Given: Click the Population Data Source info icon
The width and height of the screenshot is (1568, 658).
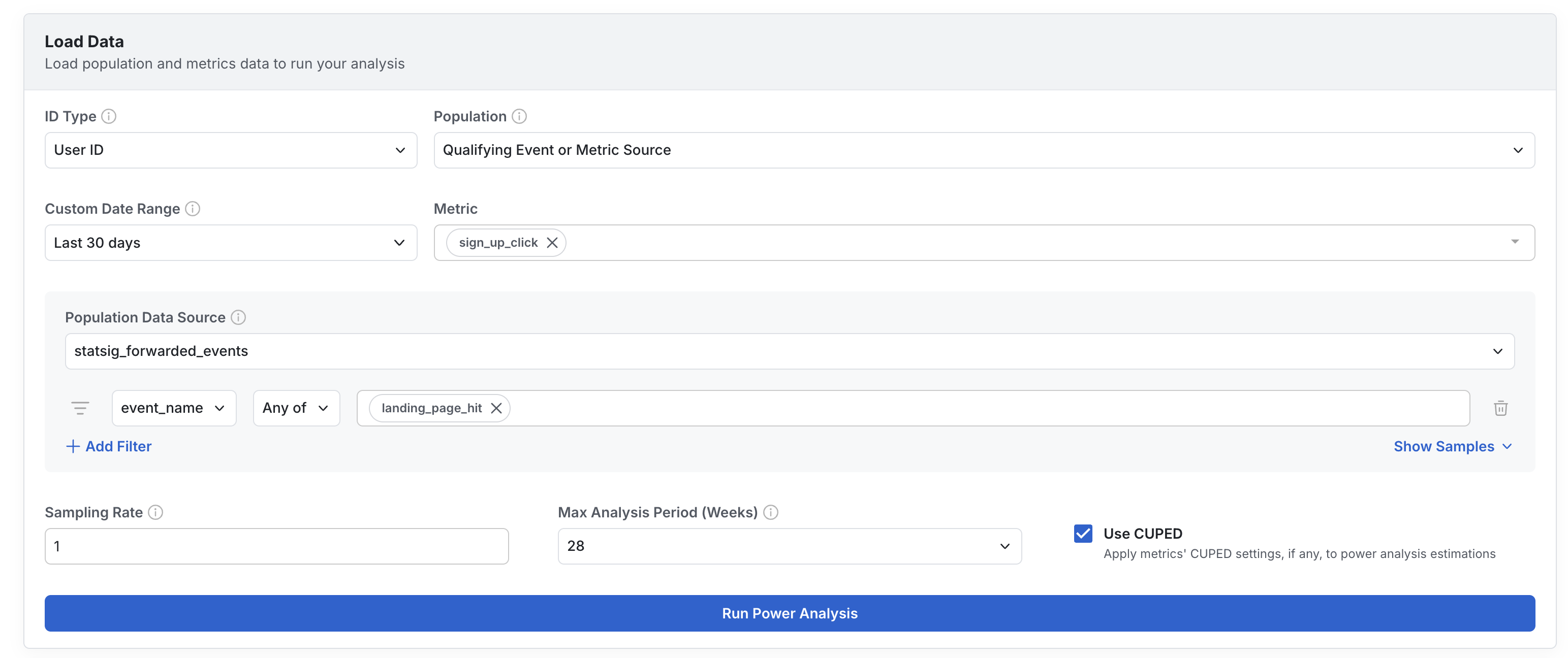Looking at the screenshot, I should (238, 317).
